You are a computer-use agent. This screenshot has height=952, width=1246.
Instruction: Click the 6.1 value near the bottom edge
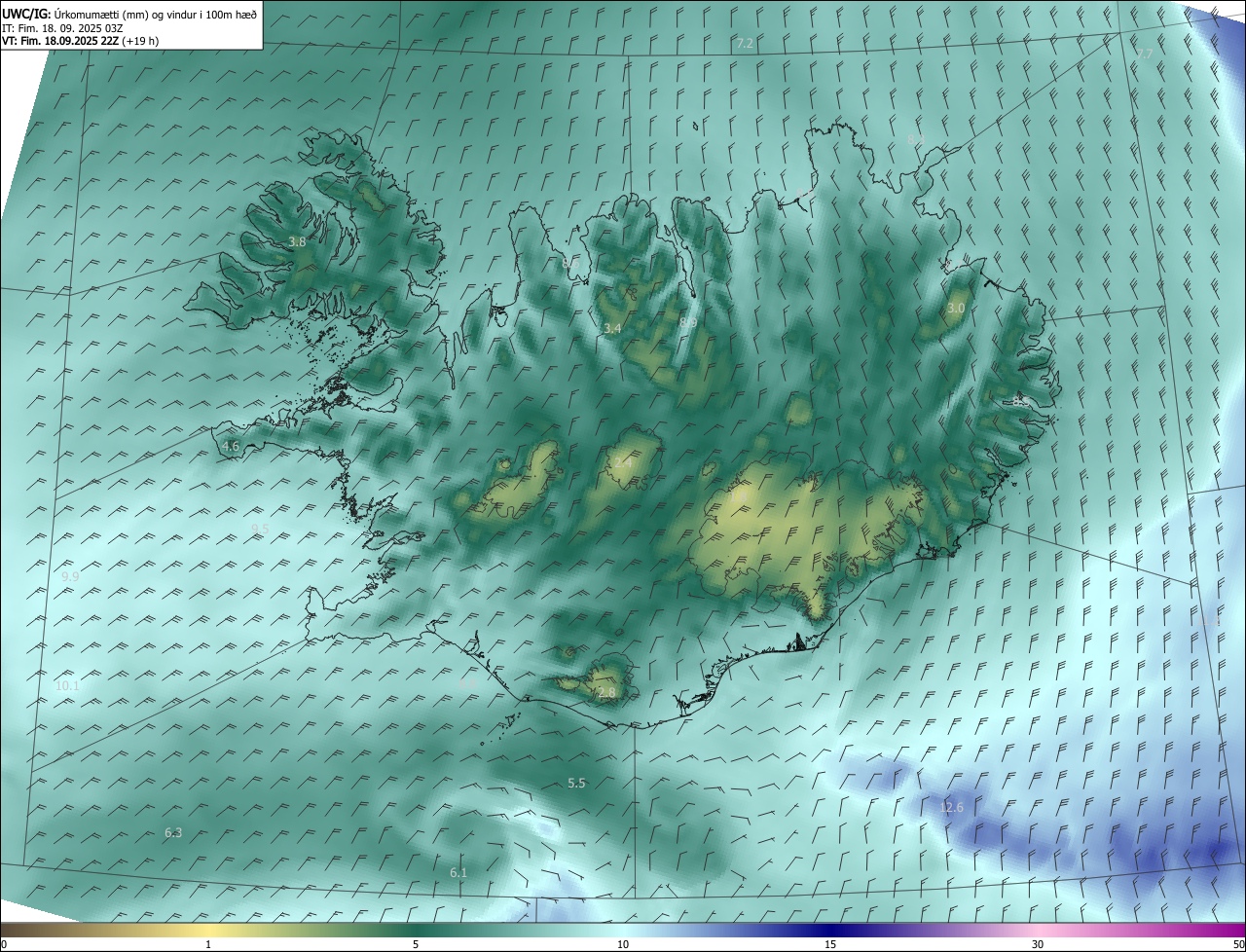click(458, 873)
